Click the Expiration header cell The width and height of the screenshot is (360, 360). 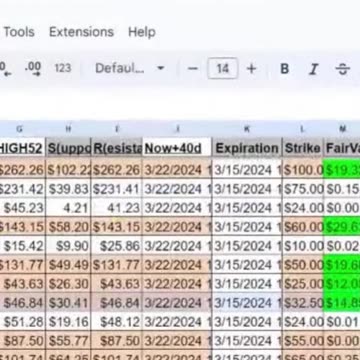[x=247, y=148]
